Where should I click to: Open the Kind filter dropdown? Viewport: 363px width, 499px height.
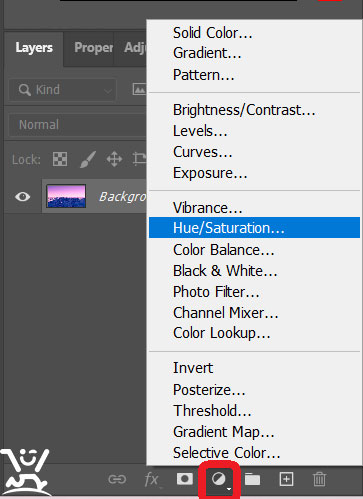pos(63,90)
